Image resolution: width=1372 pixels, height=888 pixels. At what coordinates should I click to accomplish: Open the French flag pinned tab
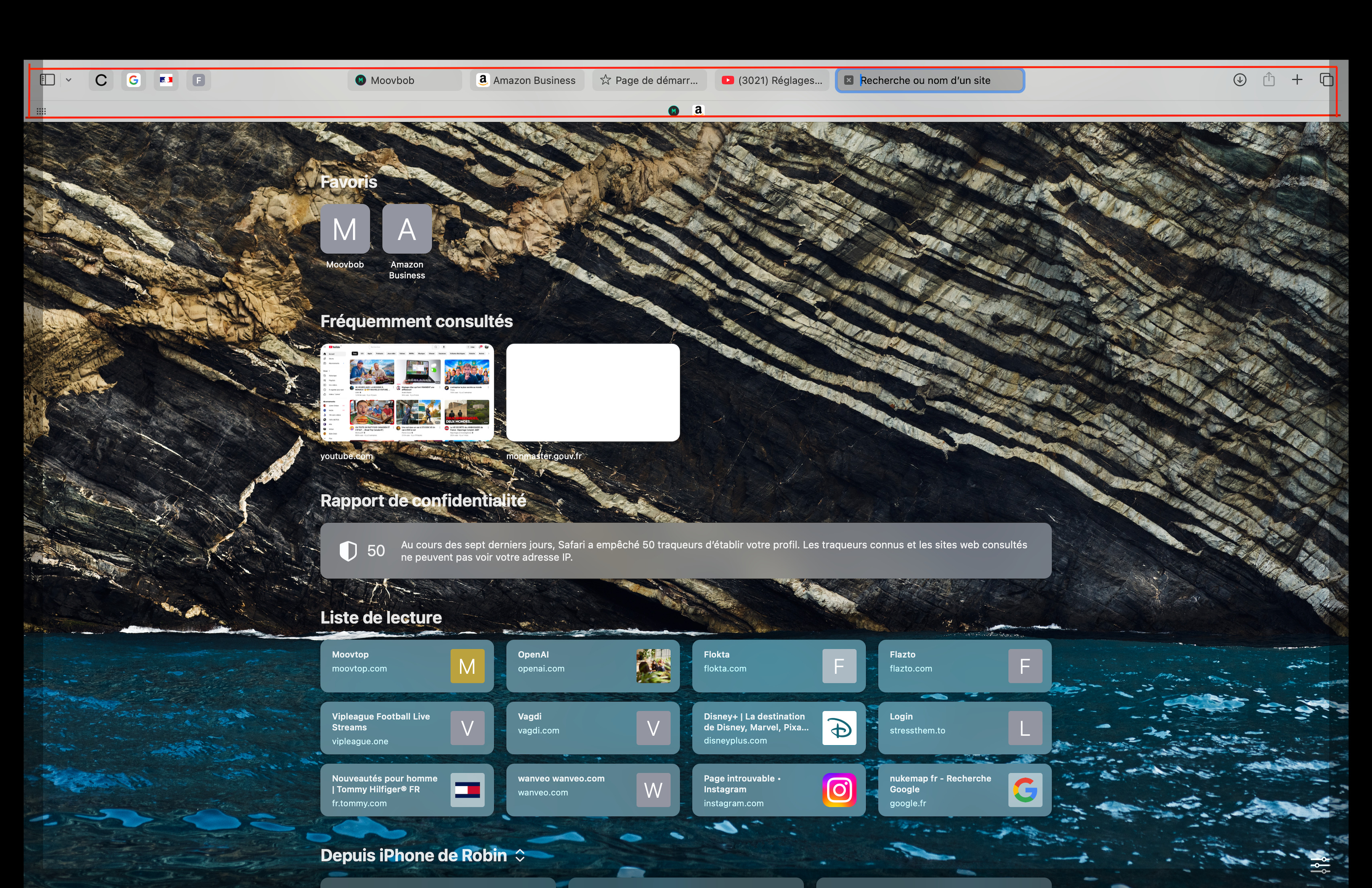click(x=166, y=80)
